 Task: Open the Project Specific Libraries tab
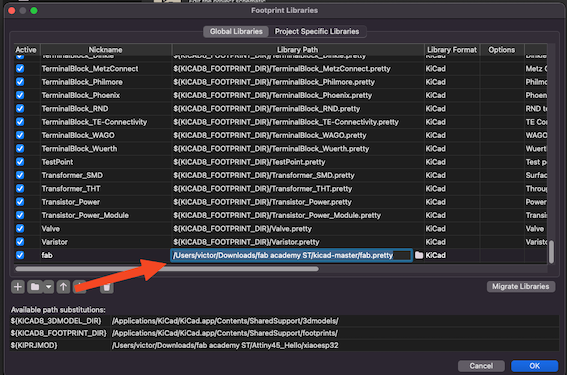tap(317, 31)
